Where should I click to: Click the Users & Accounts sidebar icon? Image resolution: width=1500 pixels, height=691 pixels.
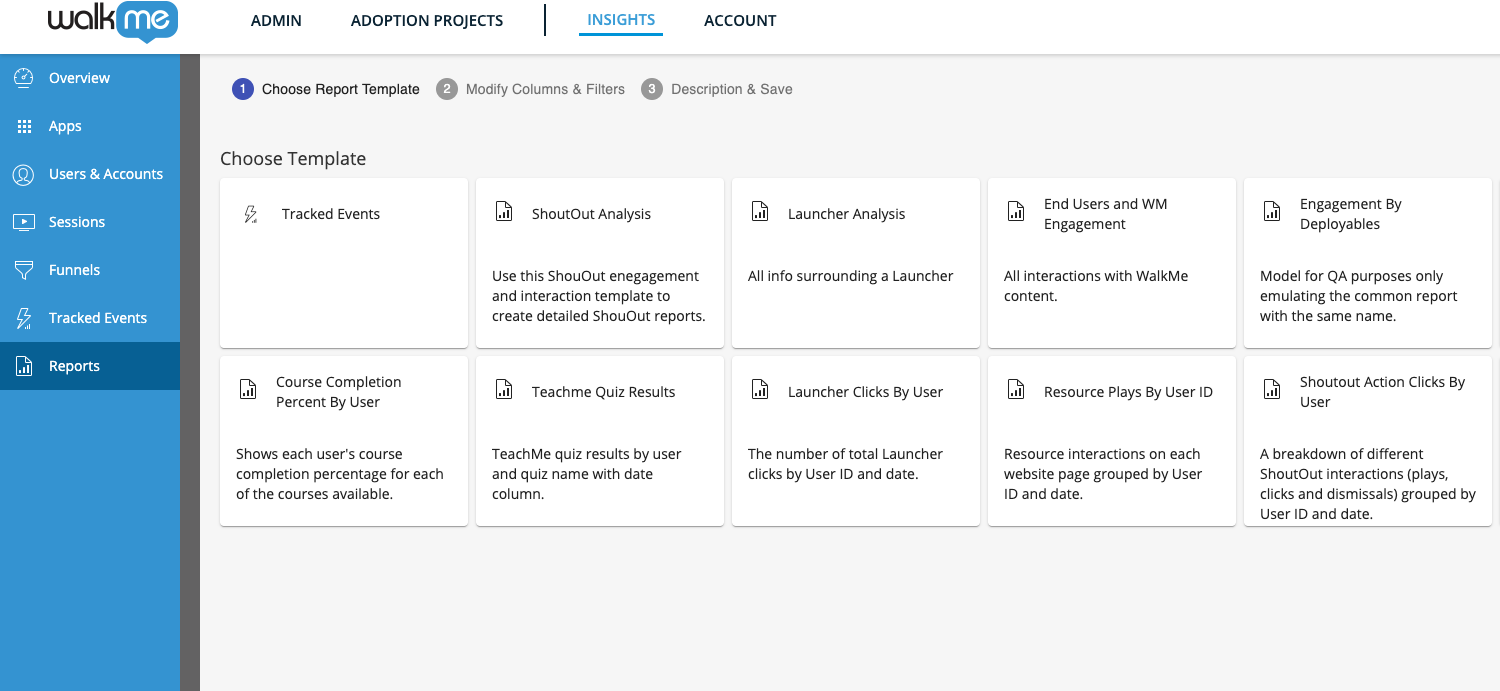coord(22,173)
